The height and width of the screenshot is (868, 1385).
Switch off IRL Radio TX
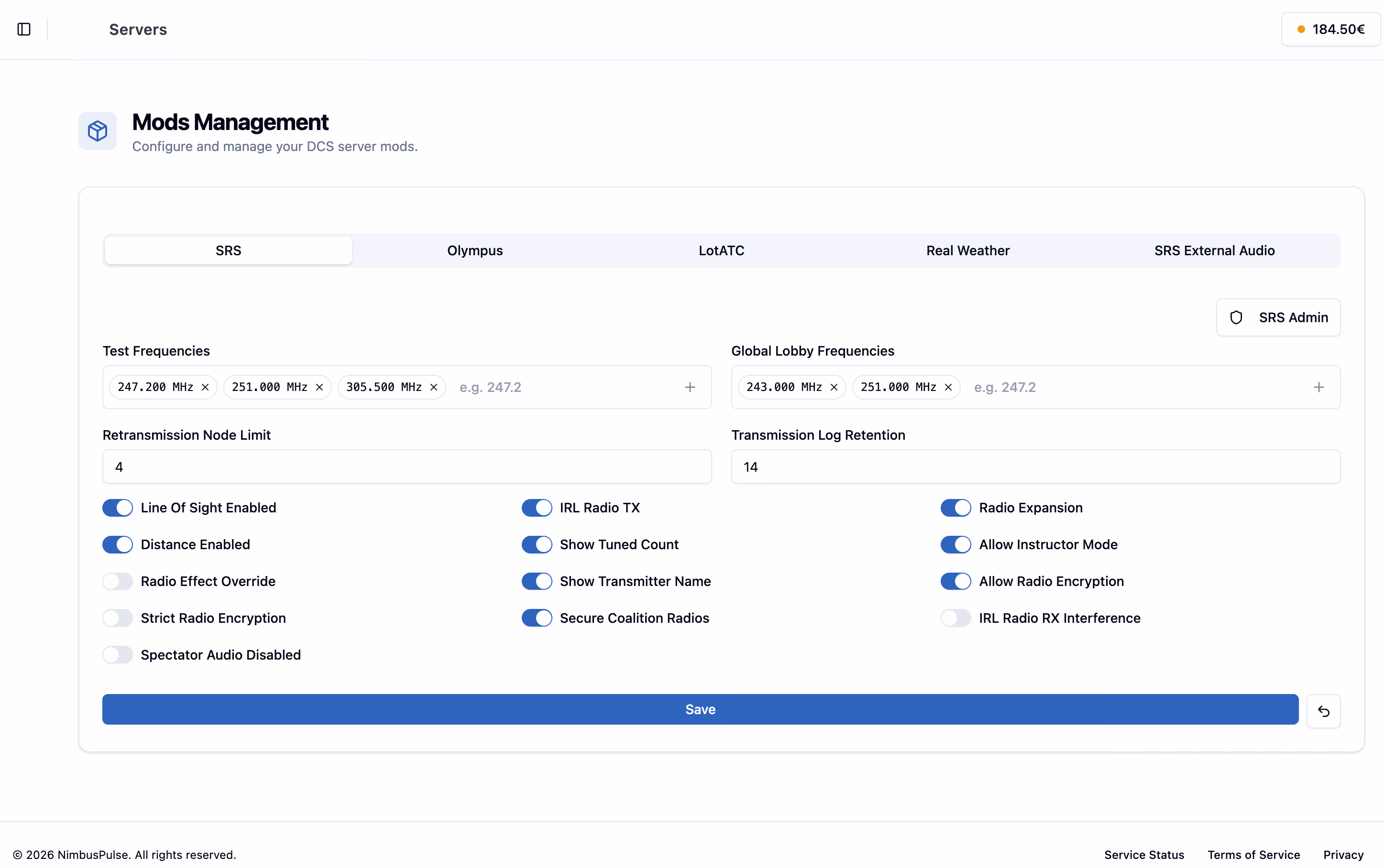pyautogui.click(x=537, y=508)
